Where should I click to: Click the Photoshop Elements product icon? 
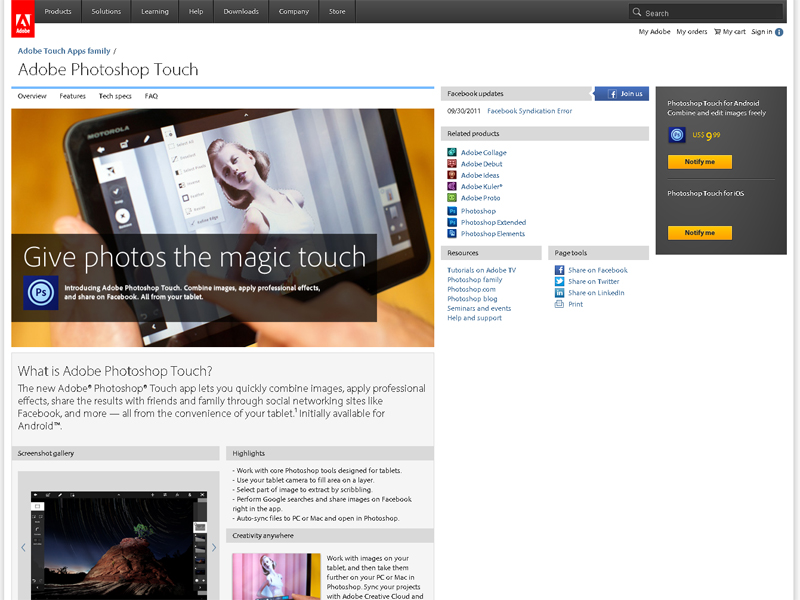(452, 233)
